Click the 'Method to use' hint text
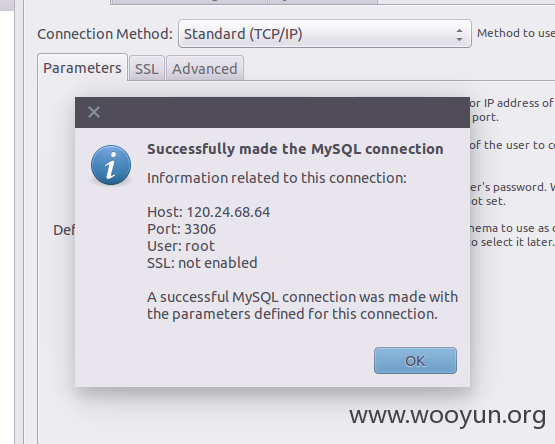 (516, 33)
